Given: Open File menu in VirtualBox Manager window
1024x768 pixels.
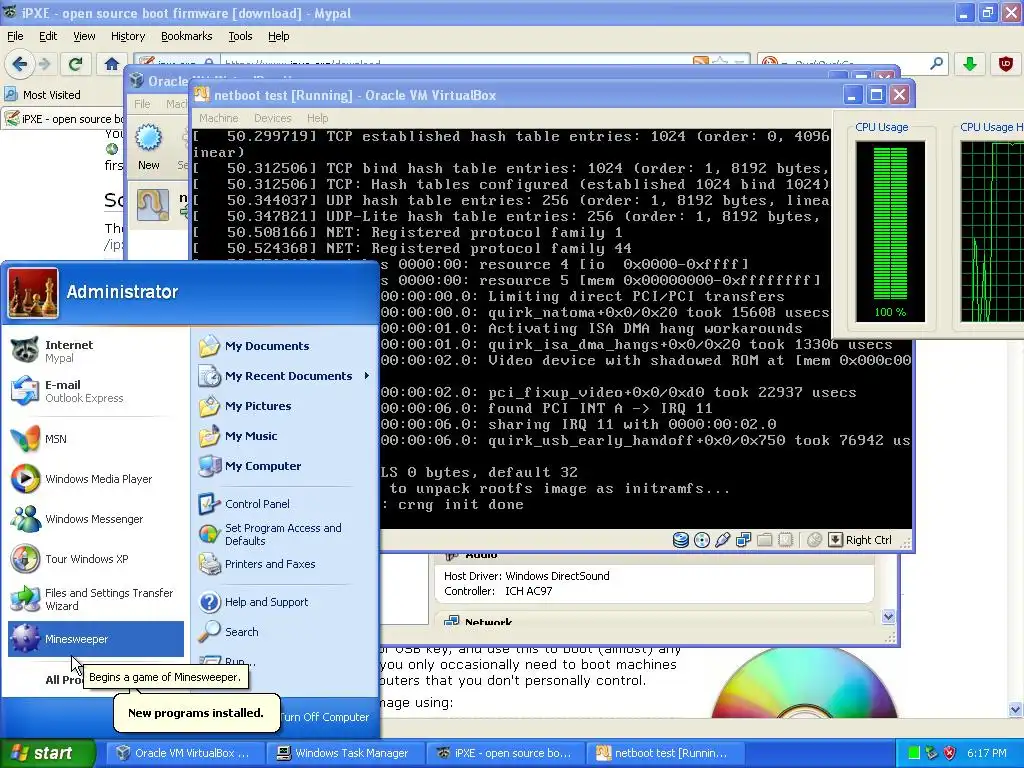Looking at the screenshot, I should tap(142, 104).
